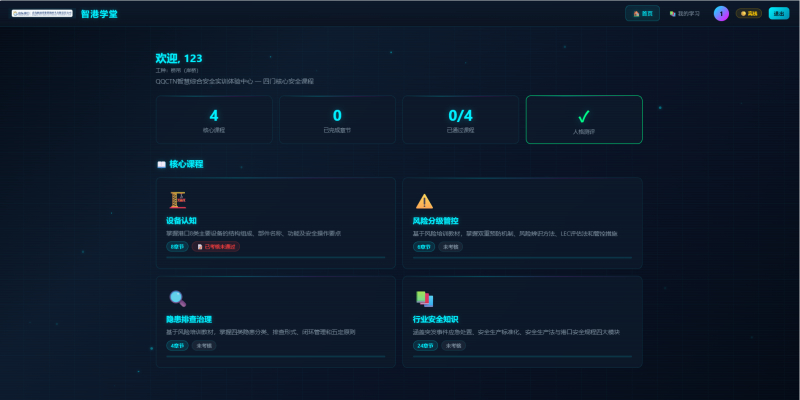Select the 已通过课程 stat card showing 0/4

460,119
